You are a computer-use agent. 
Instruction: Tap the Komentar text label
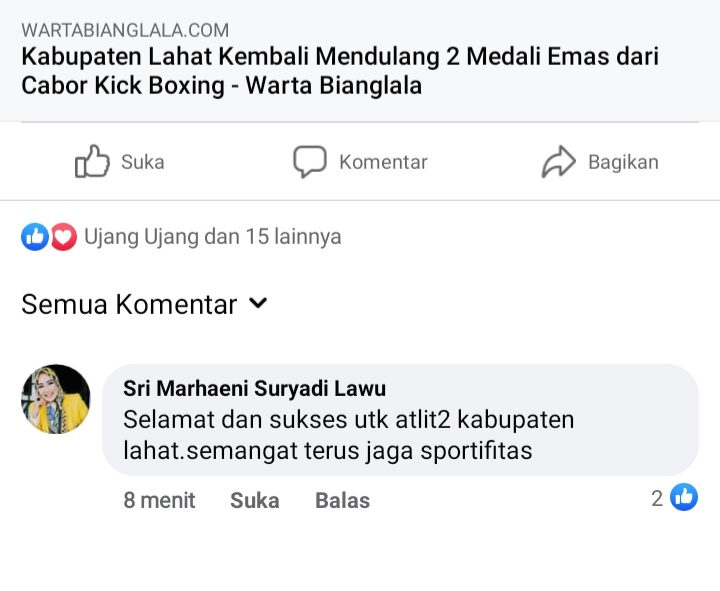pyautogui.click(x=383, y=162)
